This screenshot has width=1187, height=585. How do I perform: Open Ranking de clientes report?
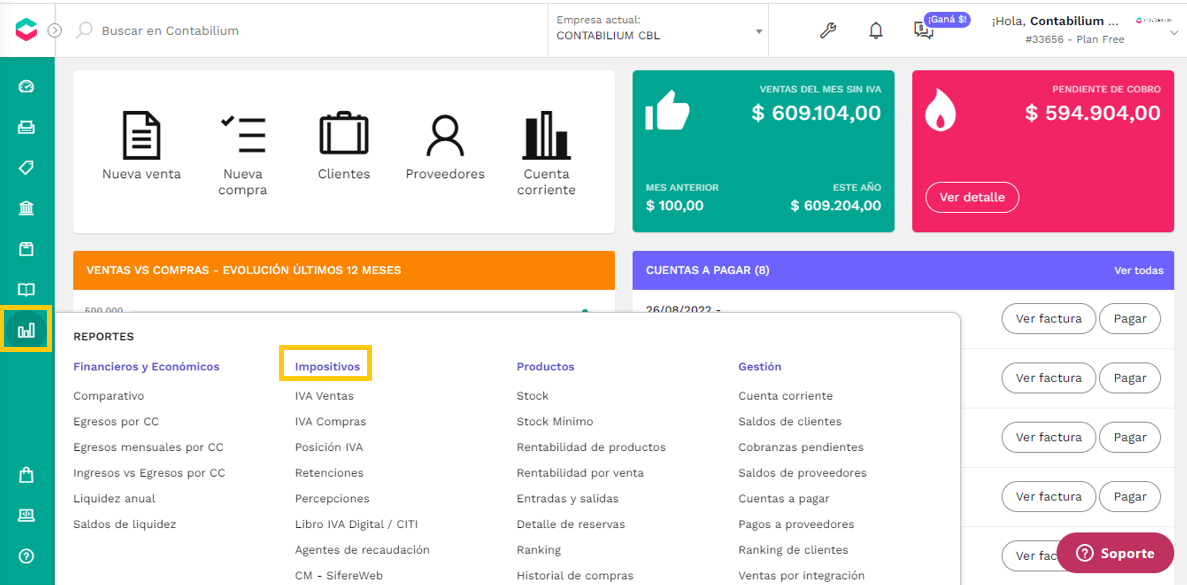(793, 550)
